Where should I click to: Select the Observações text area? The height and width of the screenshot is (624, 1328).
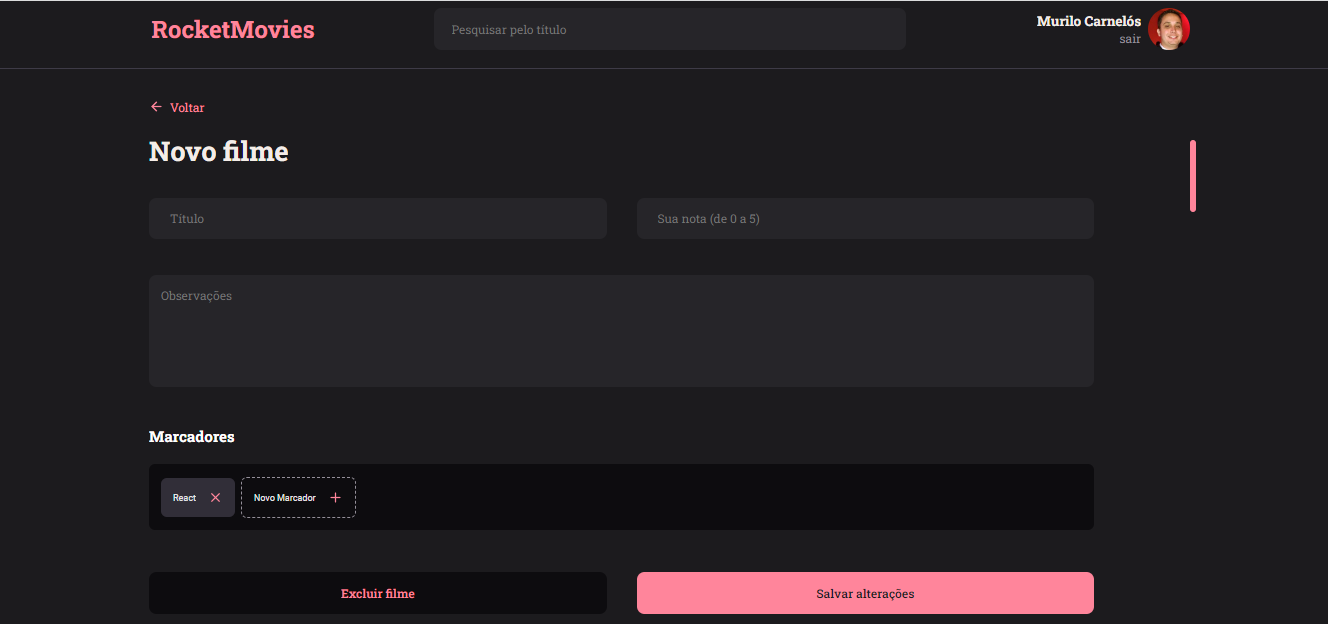click(621, 330)
